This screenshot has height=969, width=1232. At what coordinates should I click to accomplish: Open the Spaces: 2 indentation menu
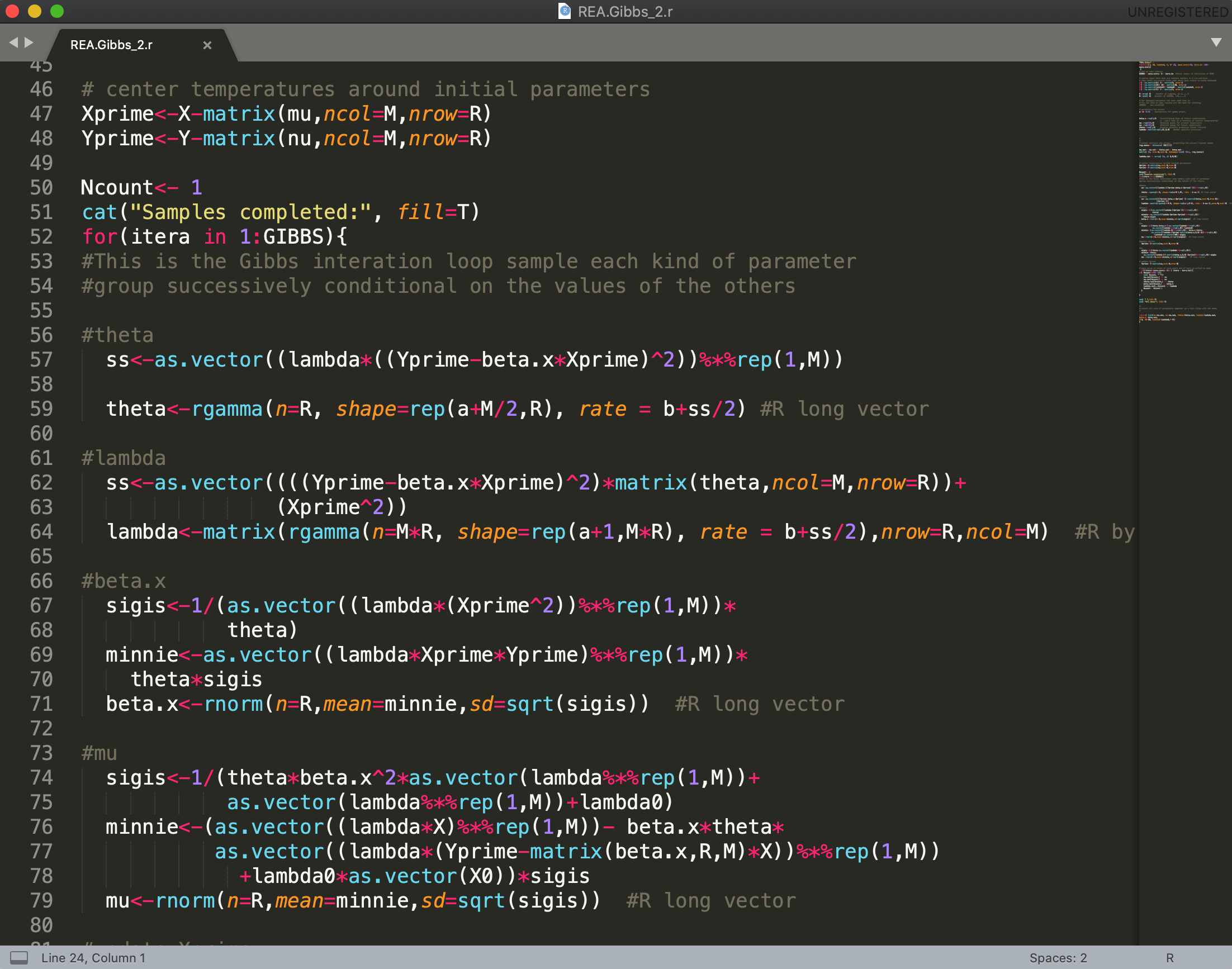click(1058, 958)
